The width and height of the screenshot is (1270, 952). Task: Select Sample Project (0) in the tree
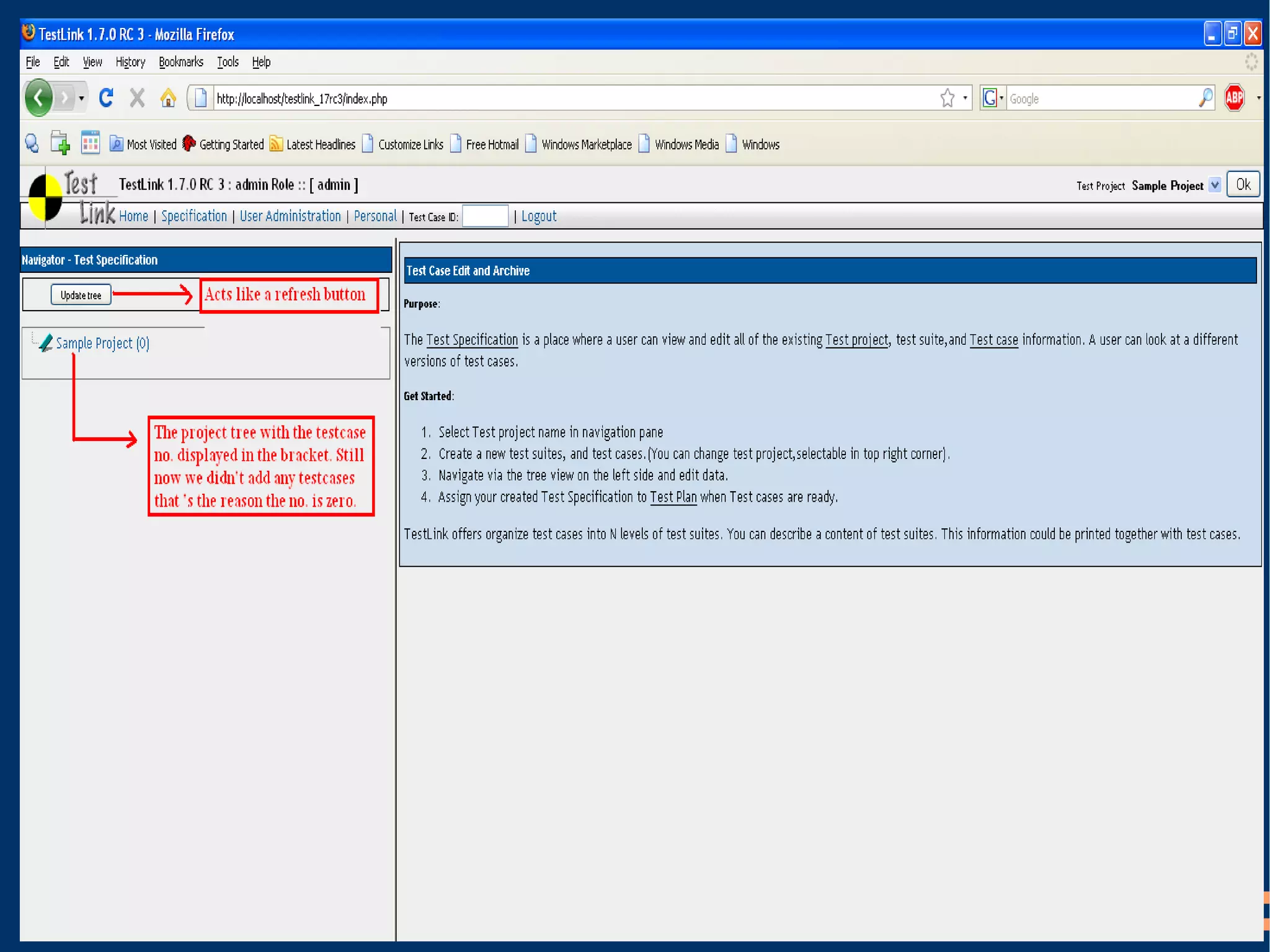pyautogui.click(x=102, y=344)
